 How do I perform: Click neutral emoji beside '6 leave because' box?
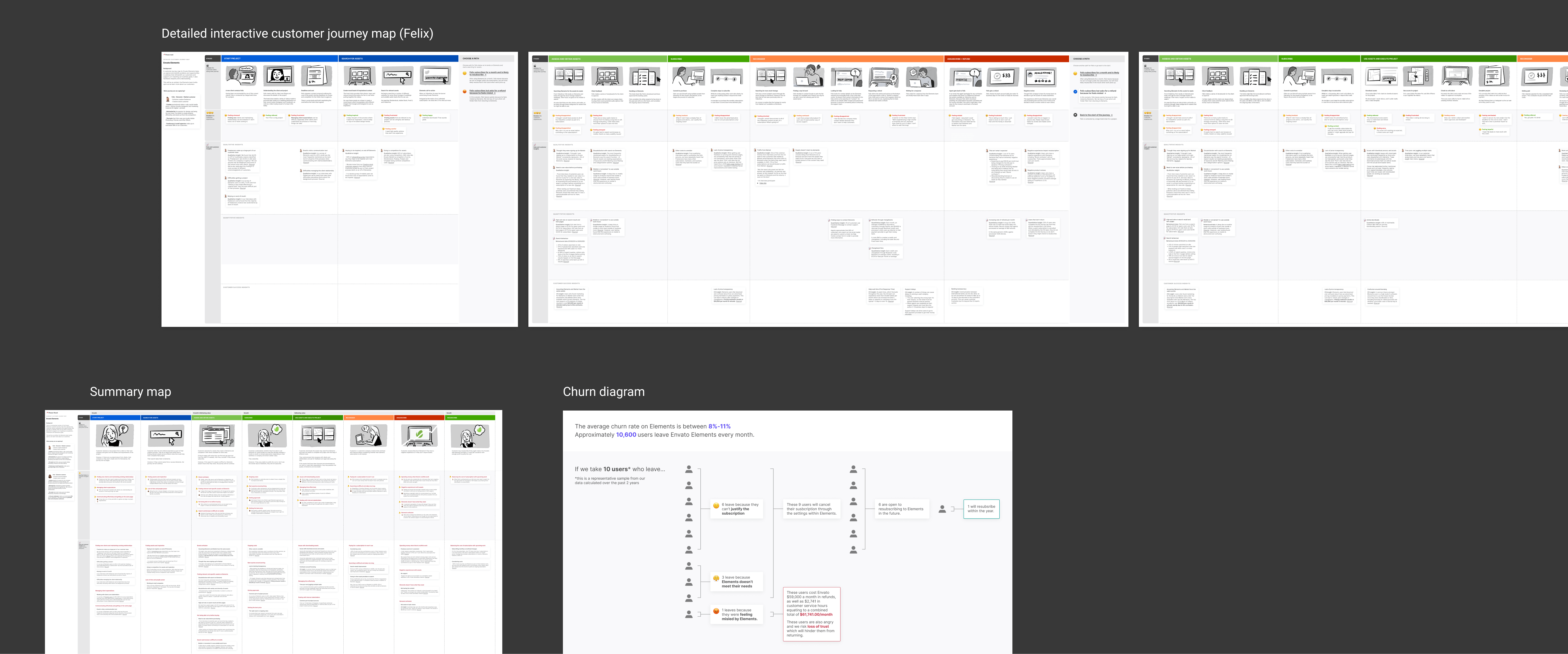tap(716, 505)
